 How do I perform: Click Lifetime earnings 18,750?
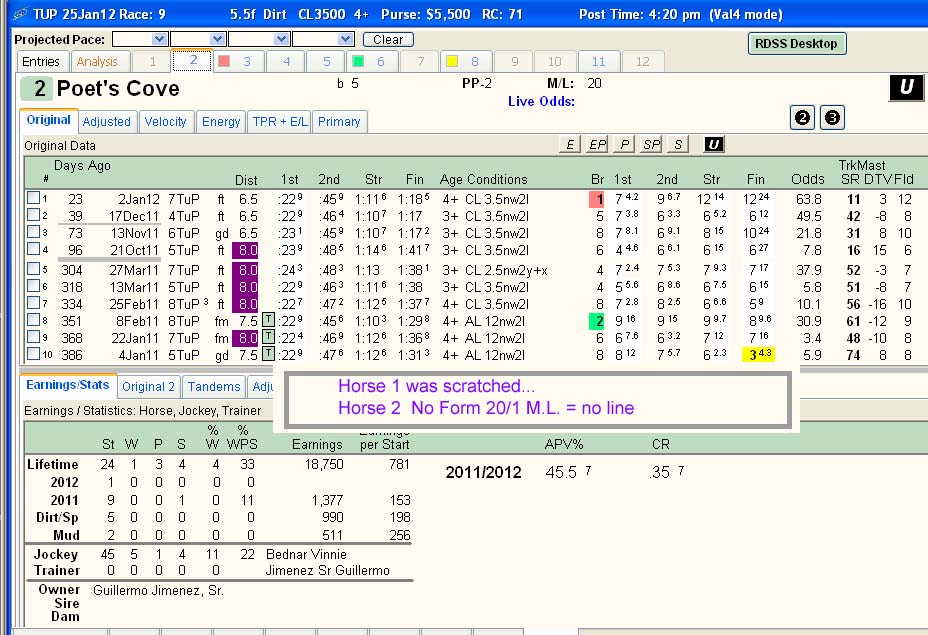tap(324, 464)
